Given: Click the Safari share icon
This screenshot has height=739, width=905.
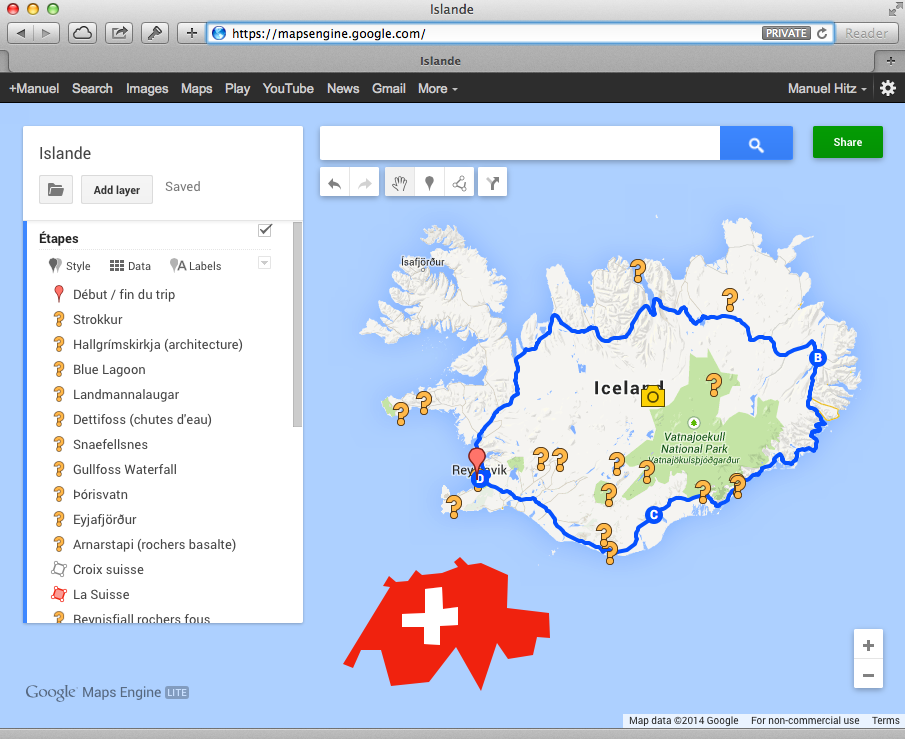Looking at the screenshot, I should (x=119, y=33).
